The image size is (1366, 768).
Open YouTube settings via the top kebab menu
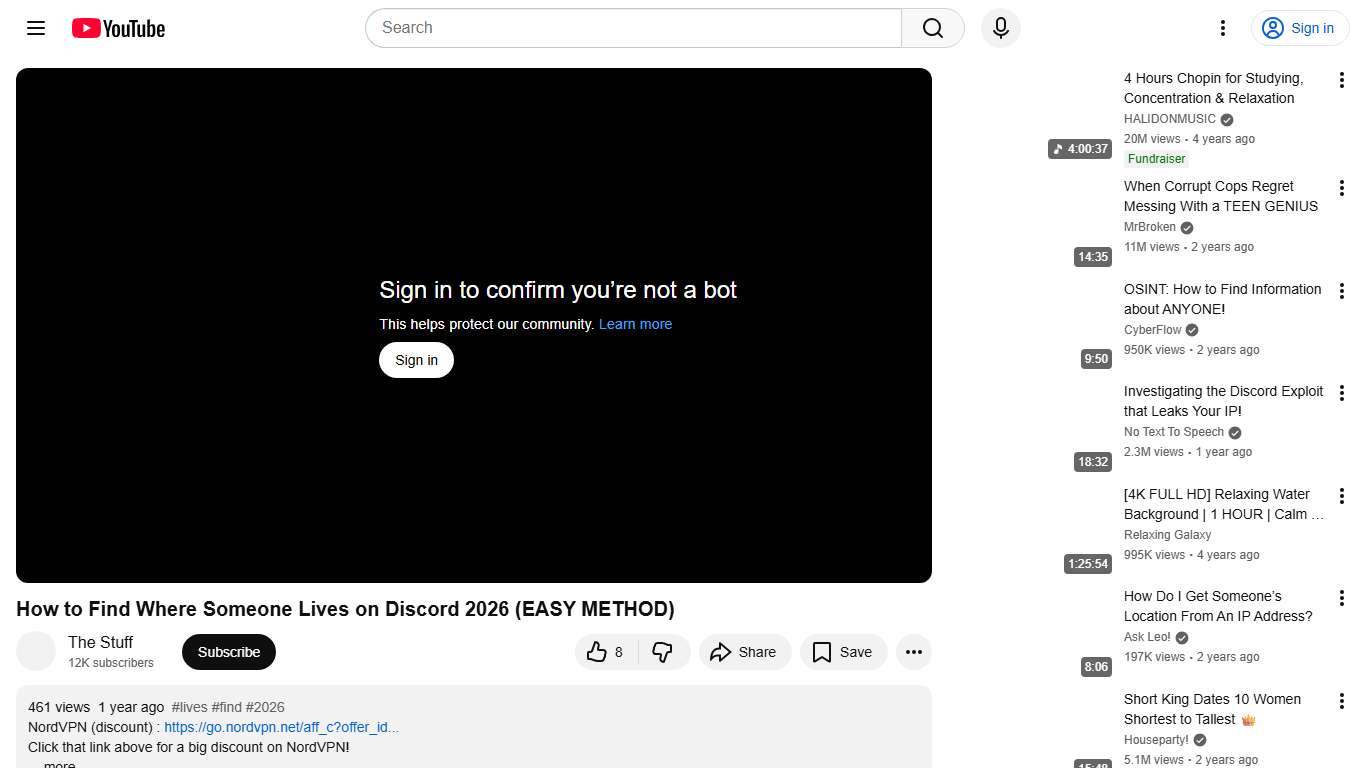[1222, 28]
